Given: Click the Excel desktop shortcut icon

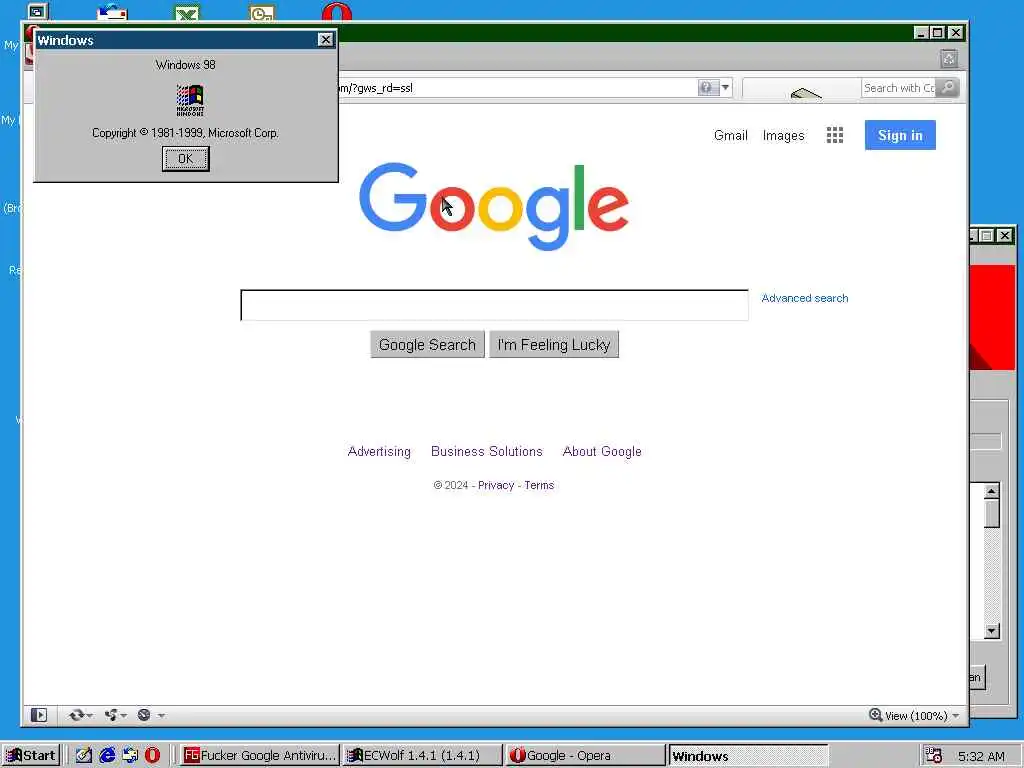Looking at the screenshot, I should coord(187,12).
